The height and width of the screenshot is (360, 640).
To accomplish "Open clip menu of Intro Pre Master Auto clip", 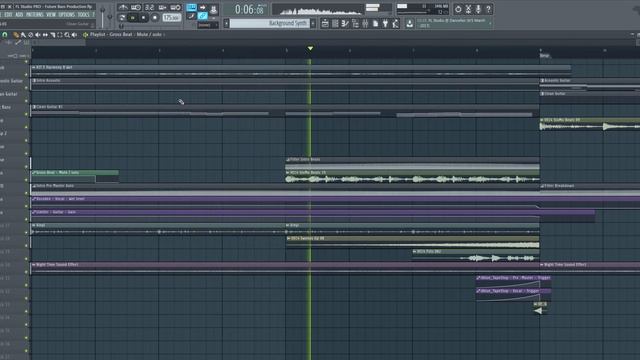I will tap(34, 186).
